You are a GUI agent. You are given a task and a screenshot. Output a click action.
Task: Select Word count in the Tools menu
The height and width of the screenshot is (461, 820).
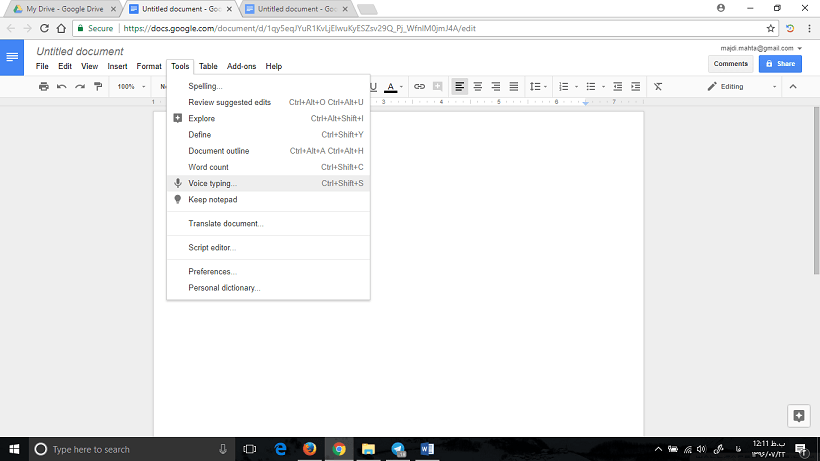(x=208, y=167)
